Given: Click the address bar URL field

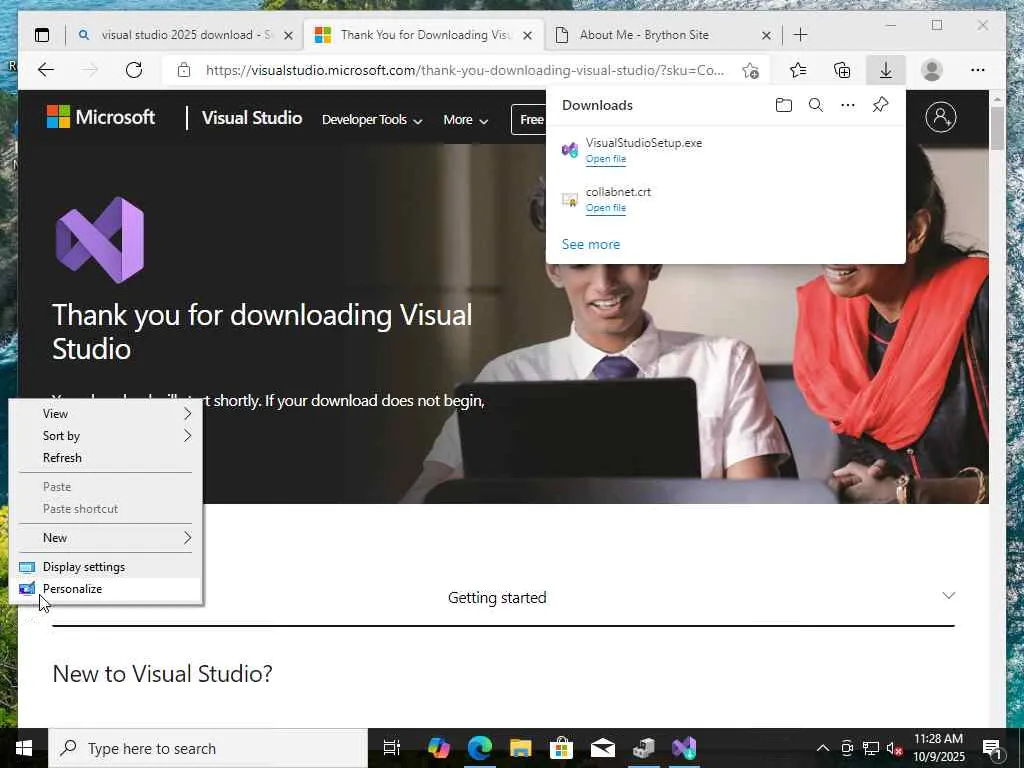Looking at the screenshot, I should (x=465, y=70).
